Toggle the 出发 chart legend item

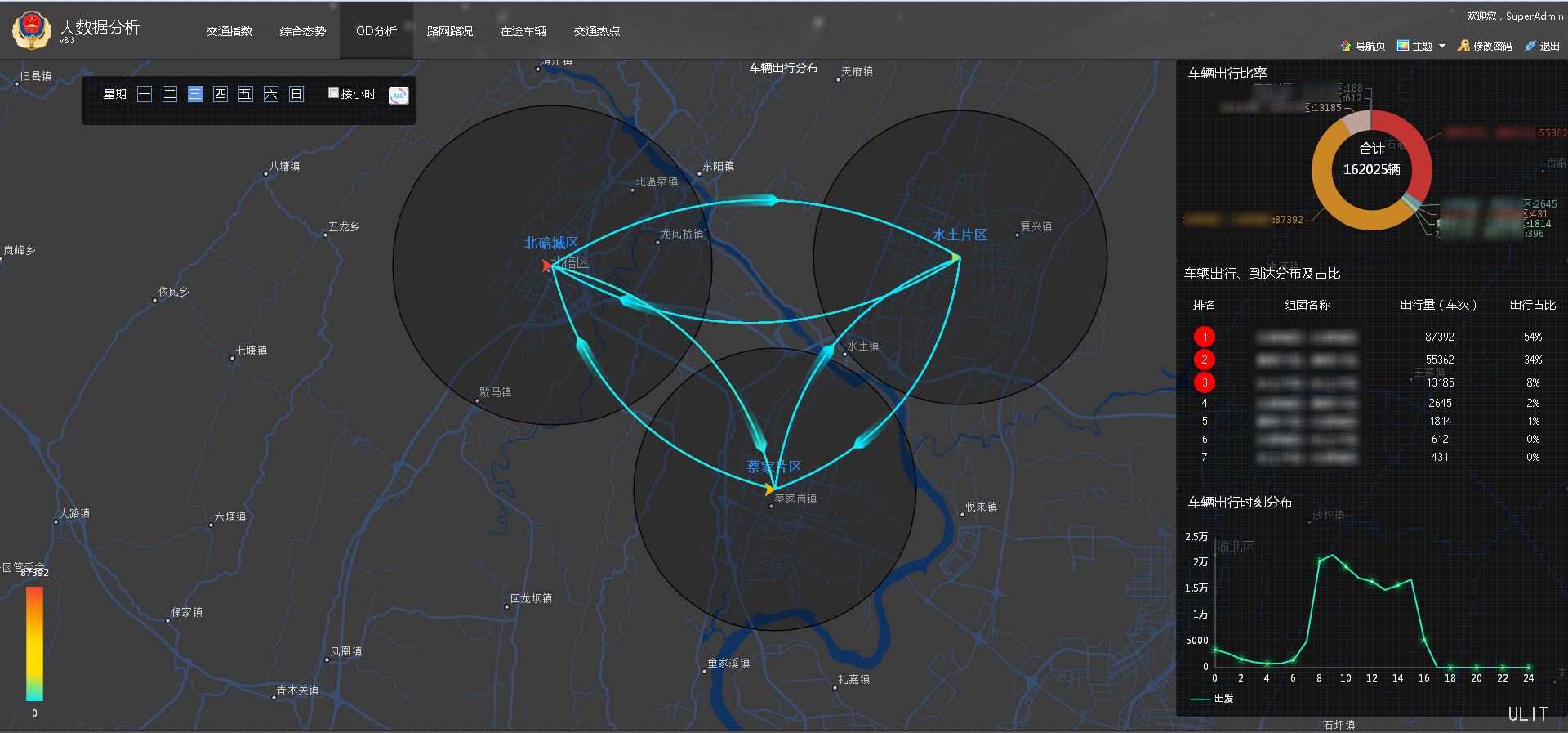(1213, 699)
